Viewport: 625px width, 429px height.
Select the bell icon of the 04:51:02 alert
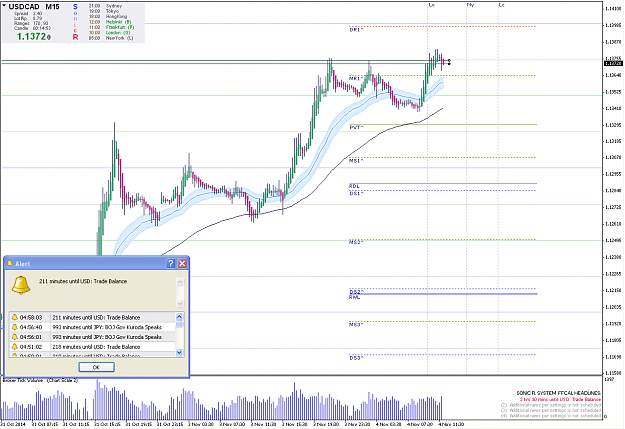click(x=15, y=347)
